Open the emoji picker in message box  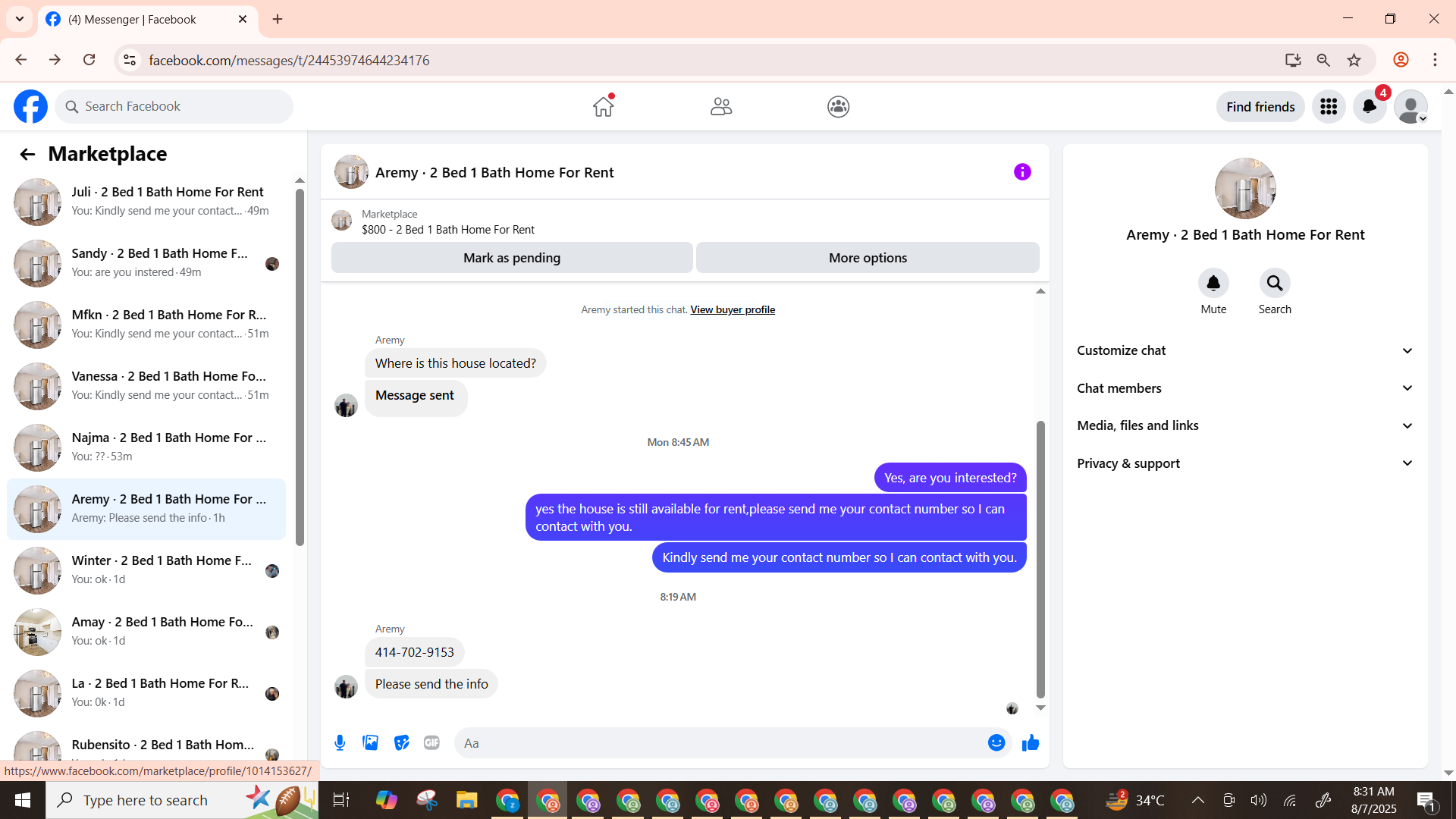(996, 743)
